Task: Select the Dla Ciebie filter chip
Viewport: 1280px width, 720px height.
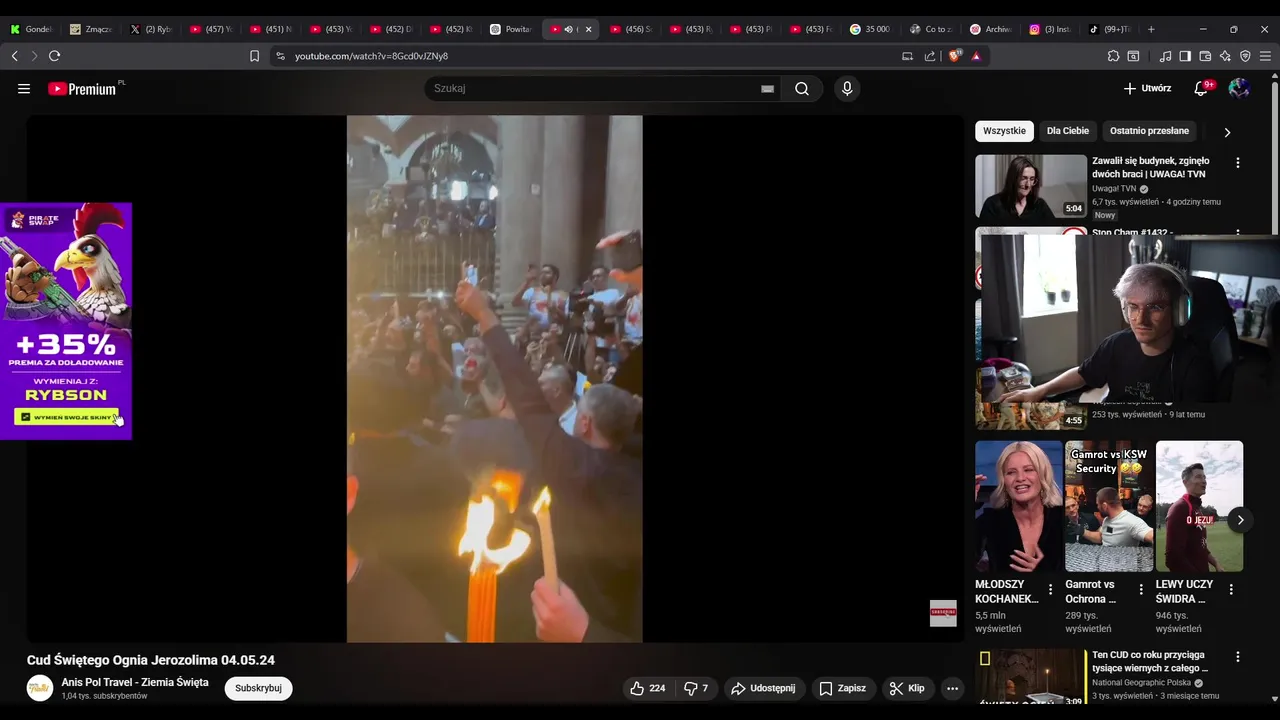Action: (1068, 131)
